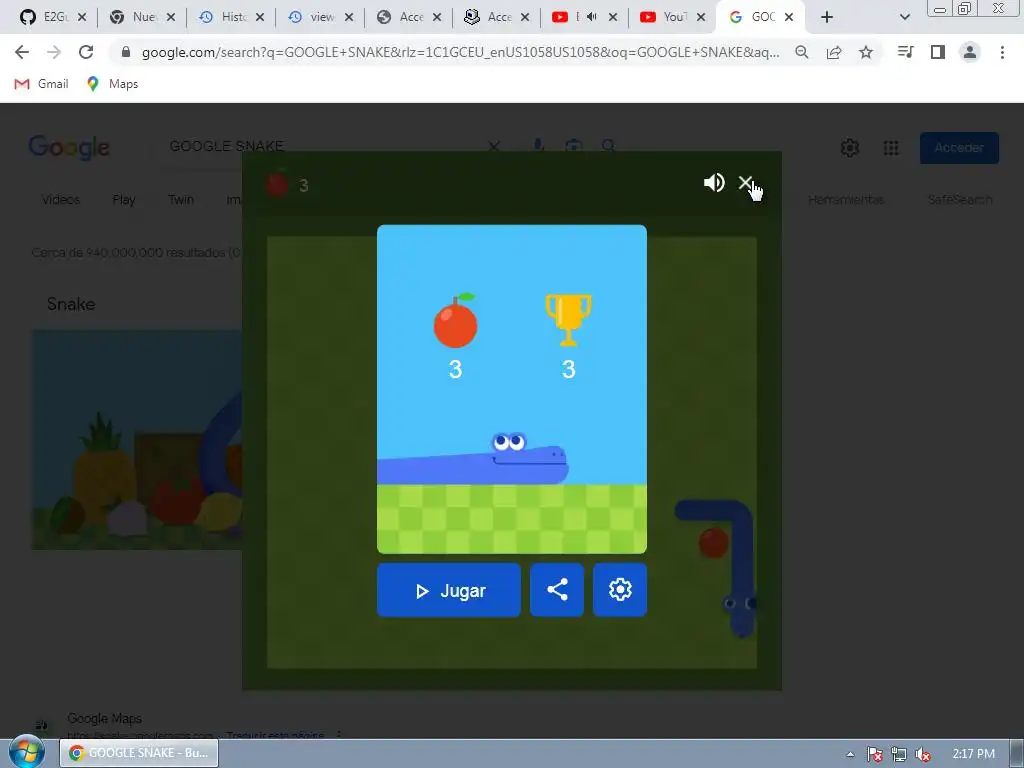Open share options in the Snake game

(557, 590)
